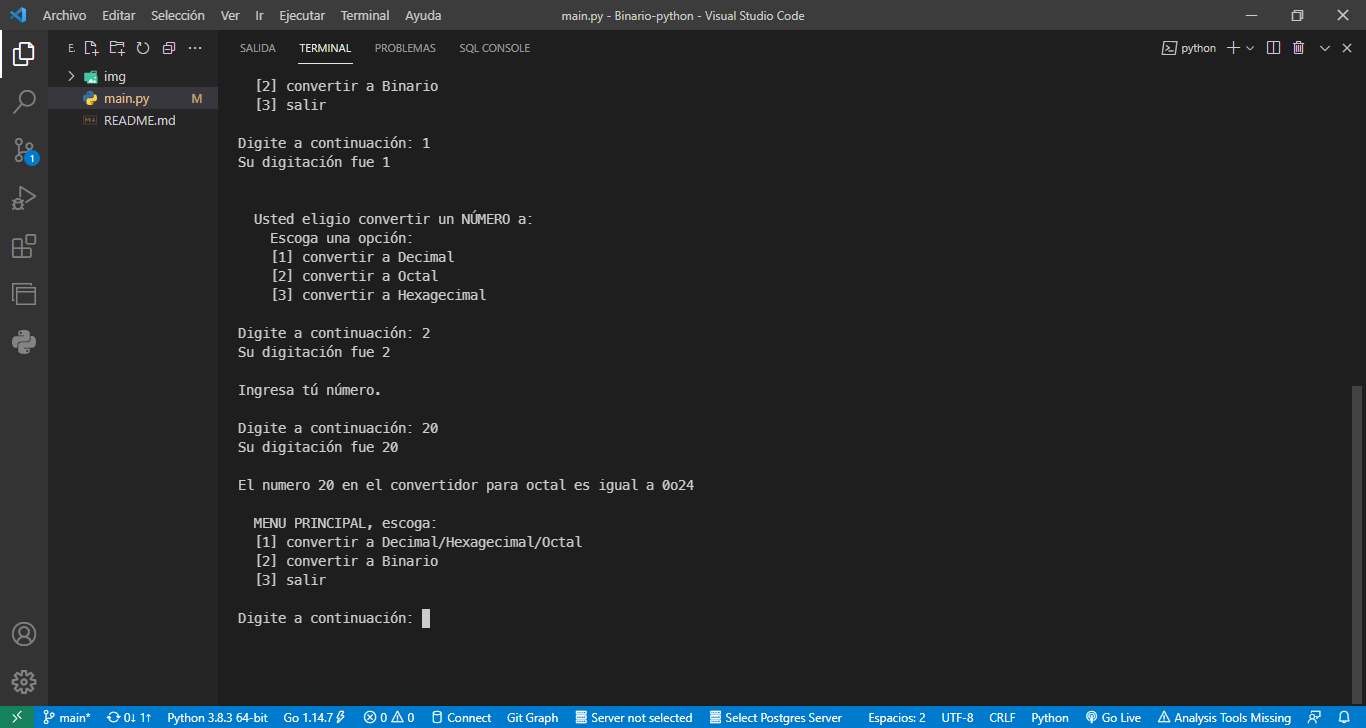Screen dimensions: 1366x728
Task: Open the project manager view icon
Action: [x=24, y=294]
